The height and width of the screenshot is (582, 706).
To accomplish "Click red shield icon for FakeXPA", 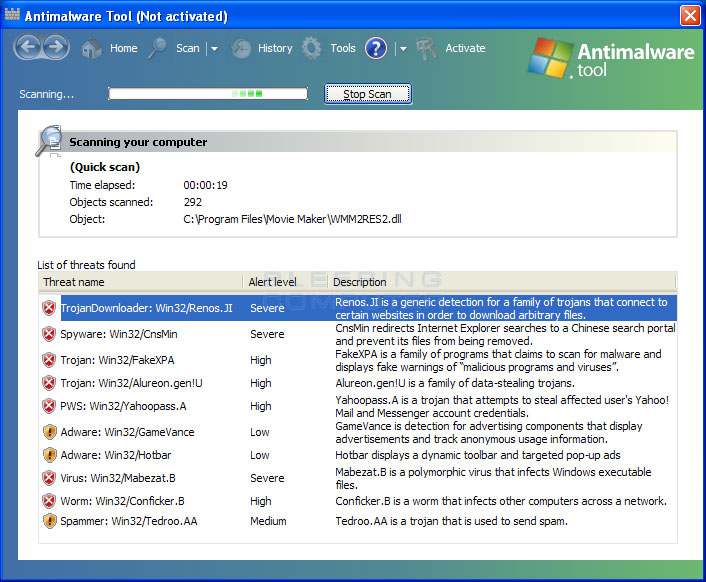I will [x=49, y=361].
